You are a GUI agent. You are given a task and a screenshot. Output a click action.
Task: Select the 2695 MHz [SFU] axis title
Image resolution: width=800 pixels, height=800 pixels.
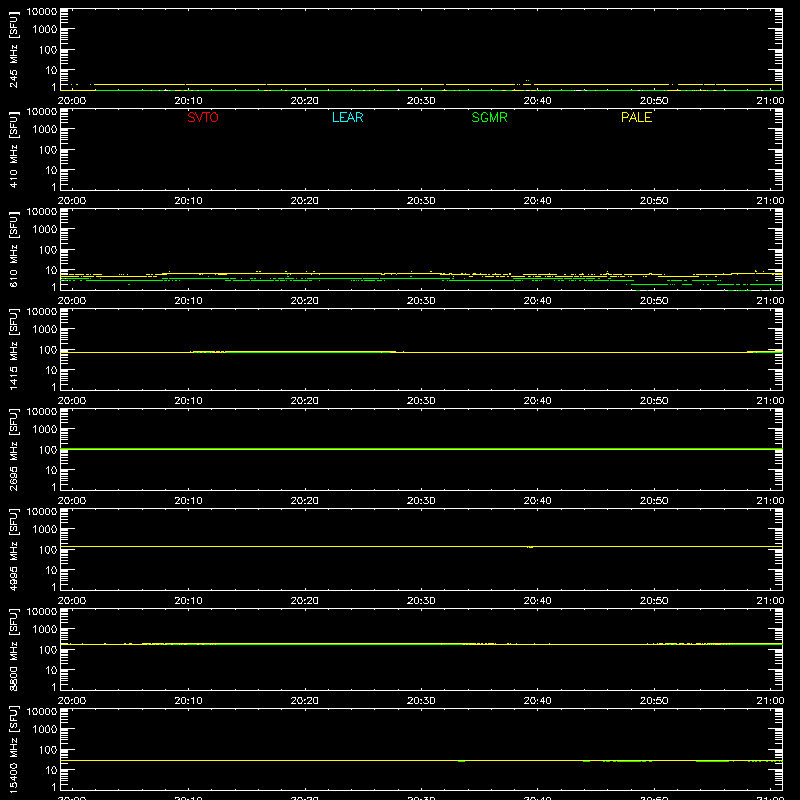[13, 449]
